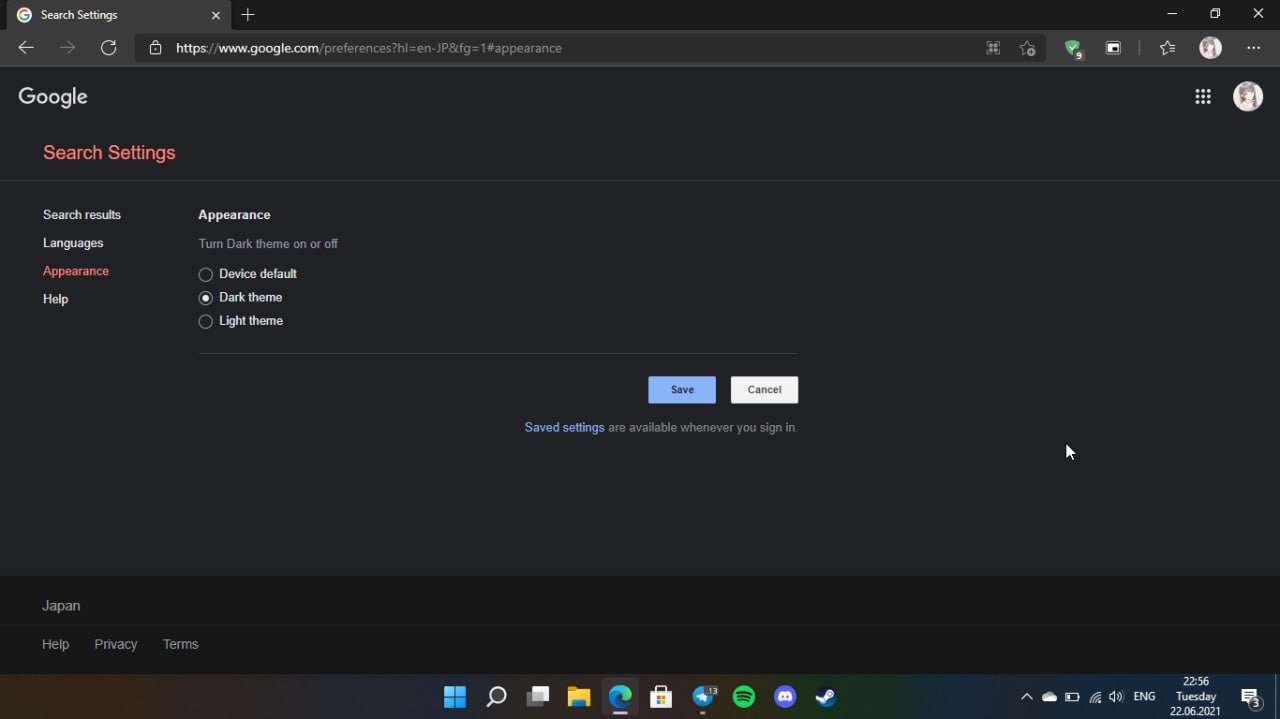Add page to favorites star icon
Viewport: 1280px width, 719px height.
(1027, 48)
